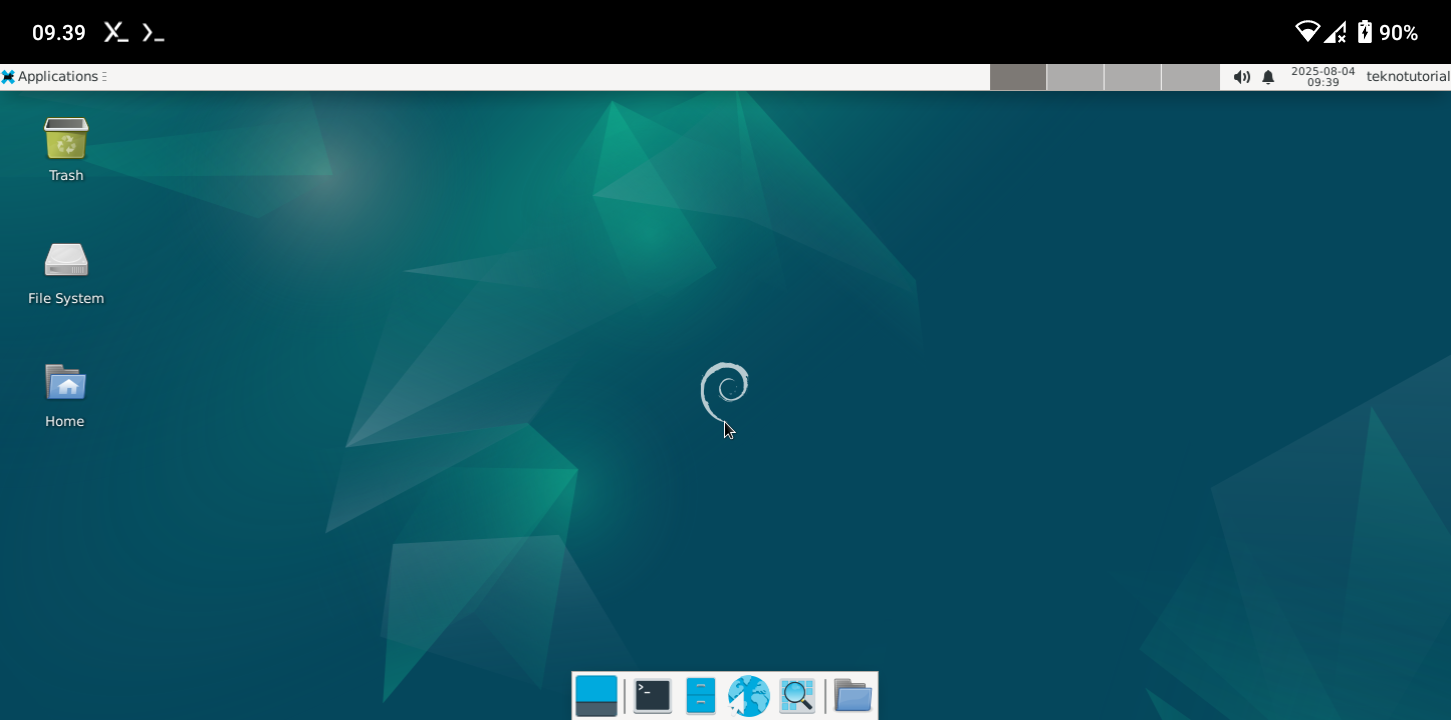The height and width of the screenshot is (720, 1451).
Task: Launch Terminal Emulator from the dock
Action: tap(652, 695)
